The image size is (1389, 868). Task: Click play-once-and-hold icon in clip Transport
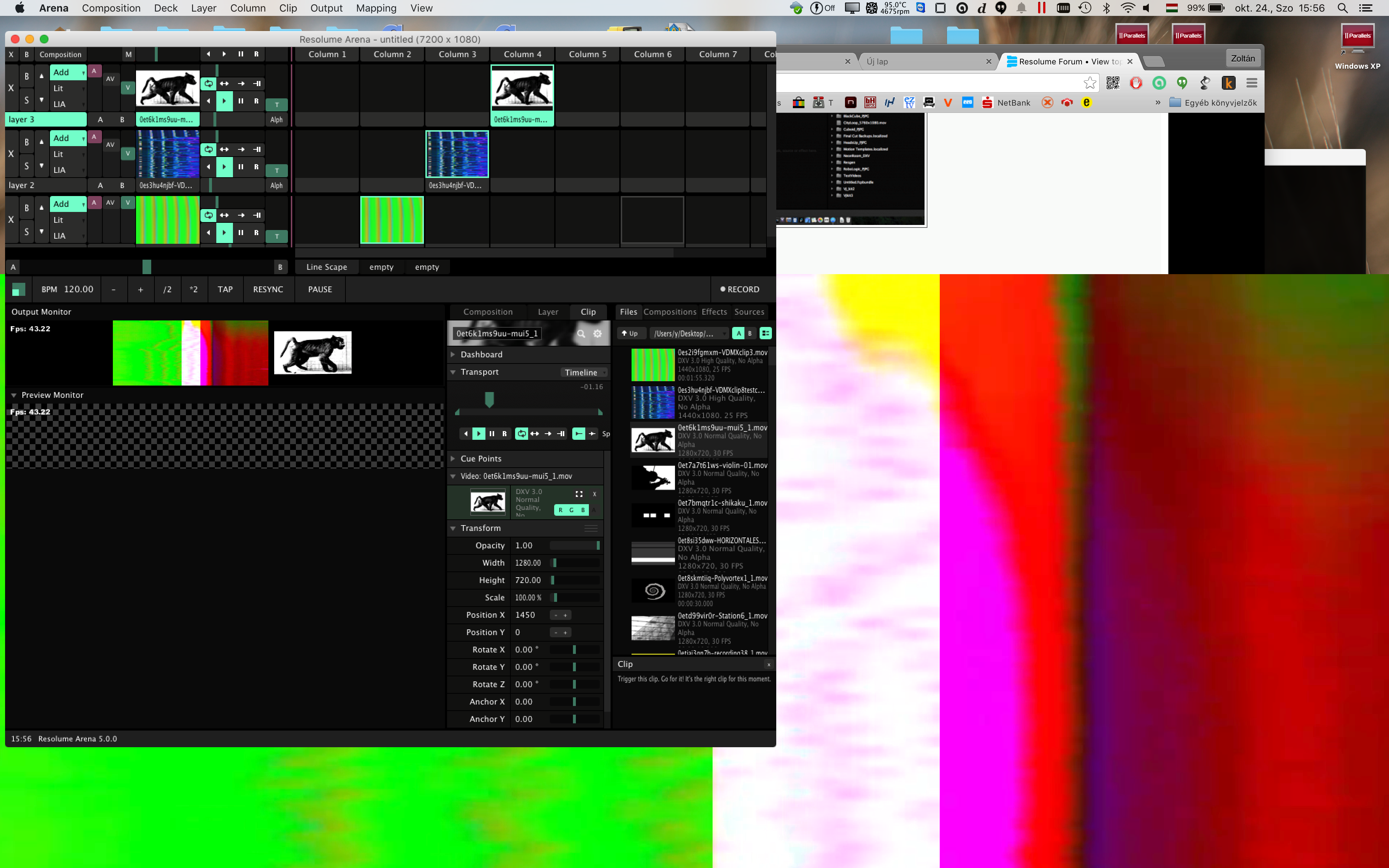tap(561, 433)
